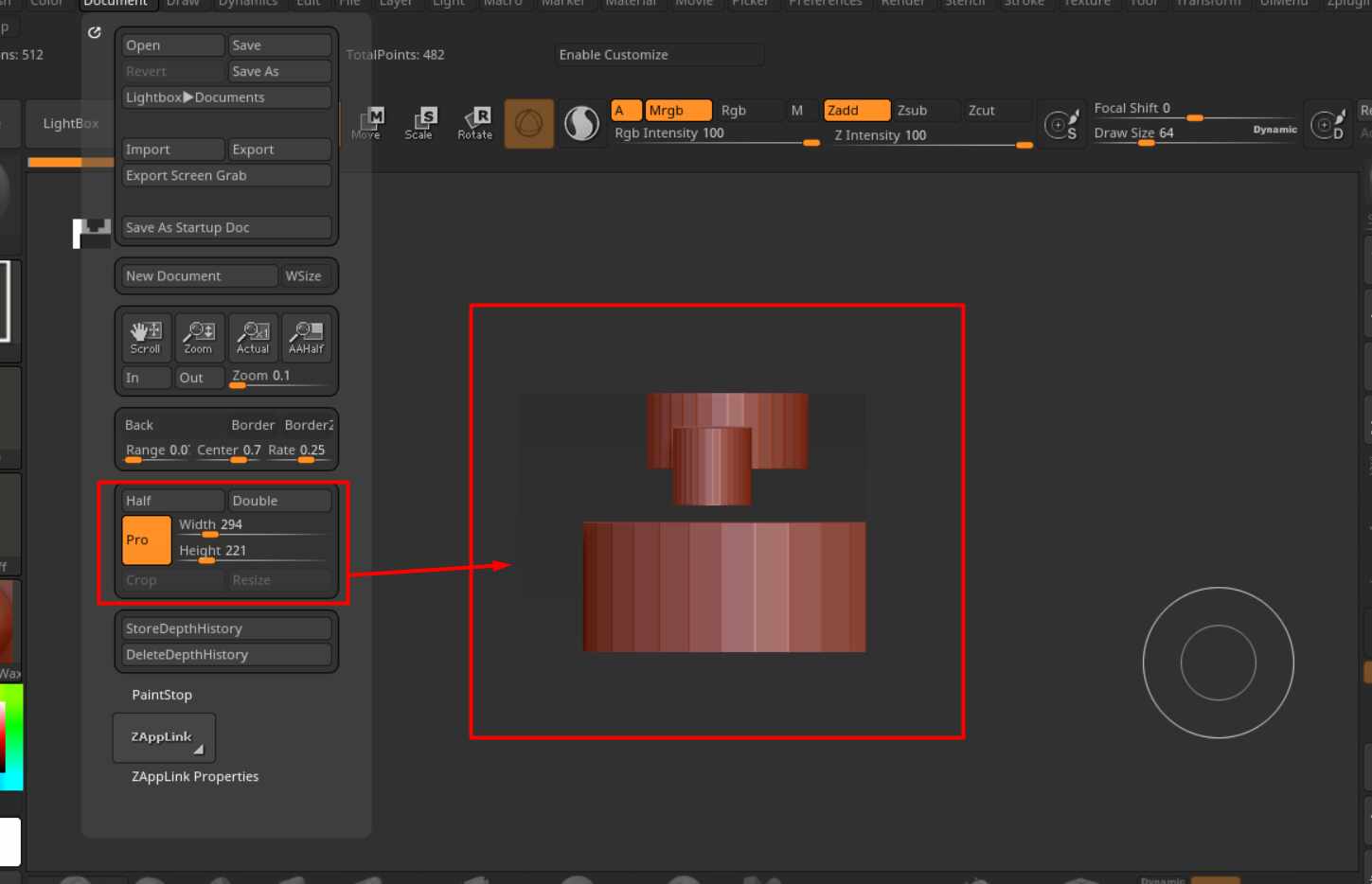Screen dimensions: 1372x884
Task: Toggle the Mrgb paint mode
Action: pos(677,111)
